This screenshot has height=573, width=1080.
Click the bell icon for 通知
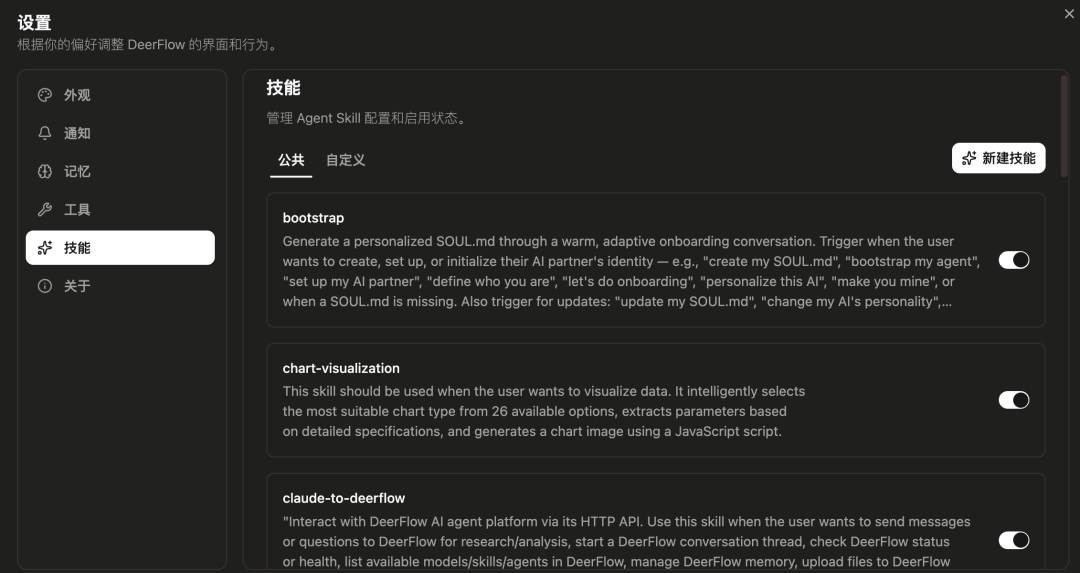45,133
